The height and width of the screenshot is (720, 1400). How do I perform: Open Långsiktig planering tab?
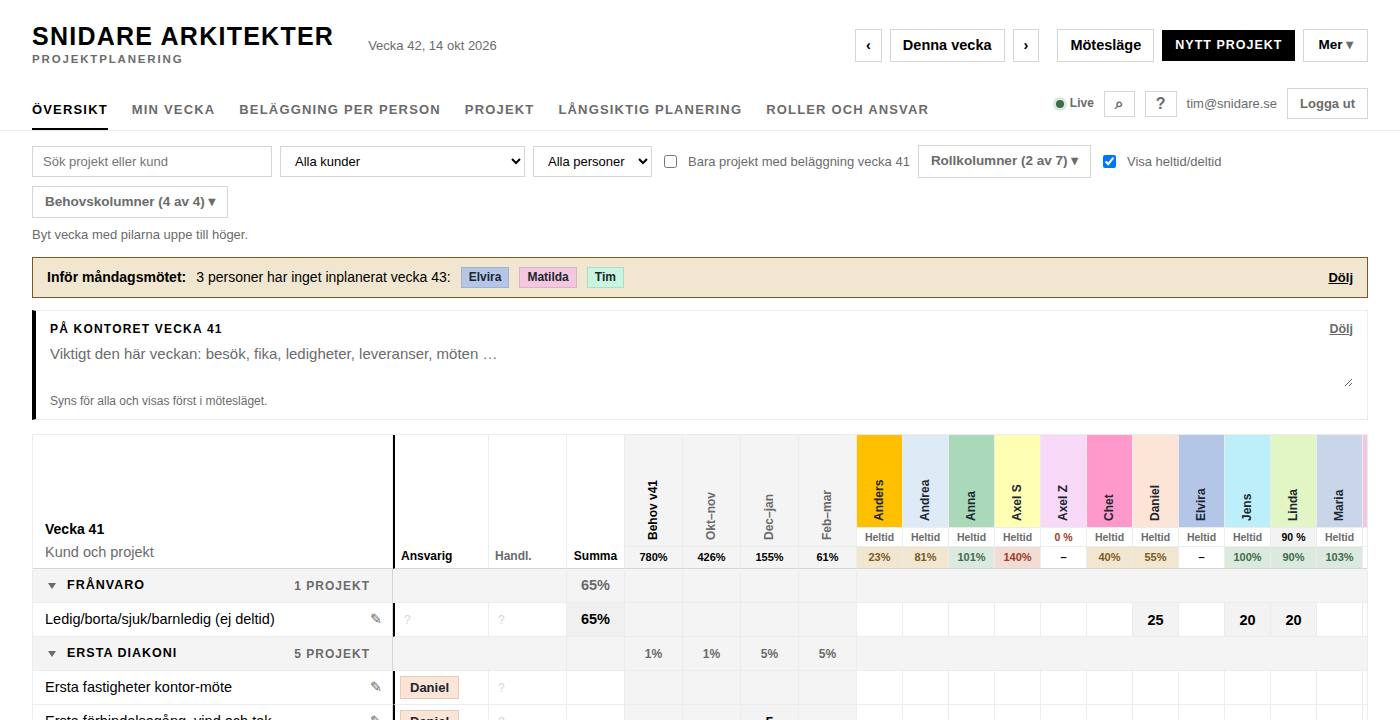tap(650, 110)
